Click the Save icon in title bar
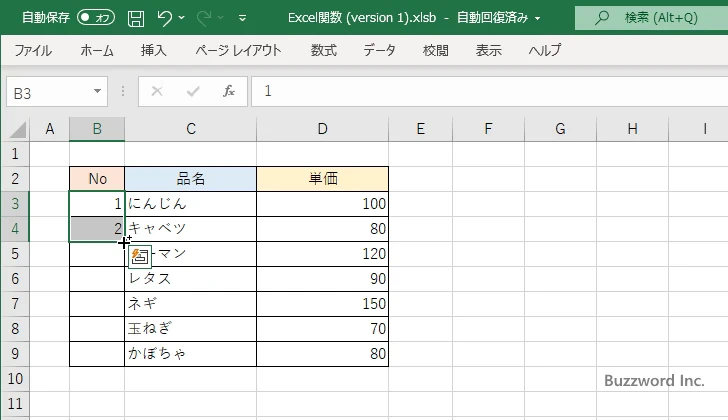Viewport: 728px width, 420px height. pyautogui.click(x=136, y=17)
